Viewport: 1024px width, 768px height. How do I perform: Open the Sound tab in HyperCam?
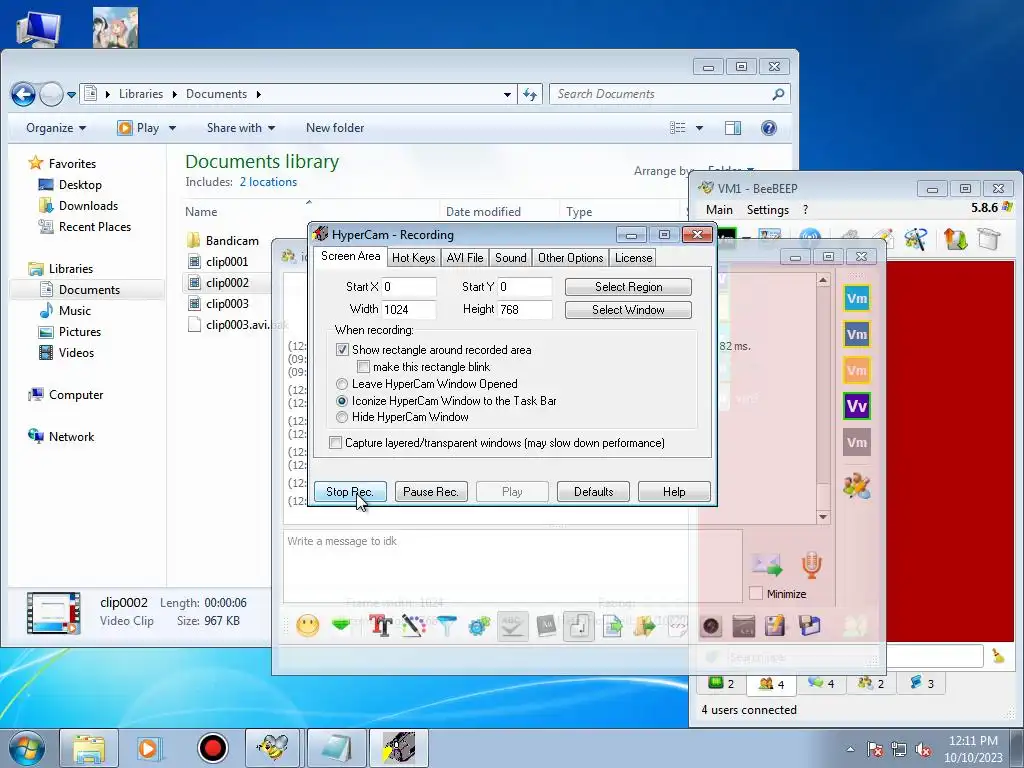[511, 258]
